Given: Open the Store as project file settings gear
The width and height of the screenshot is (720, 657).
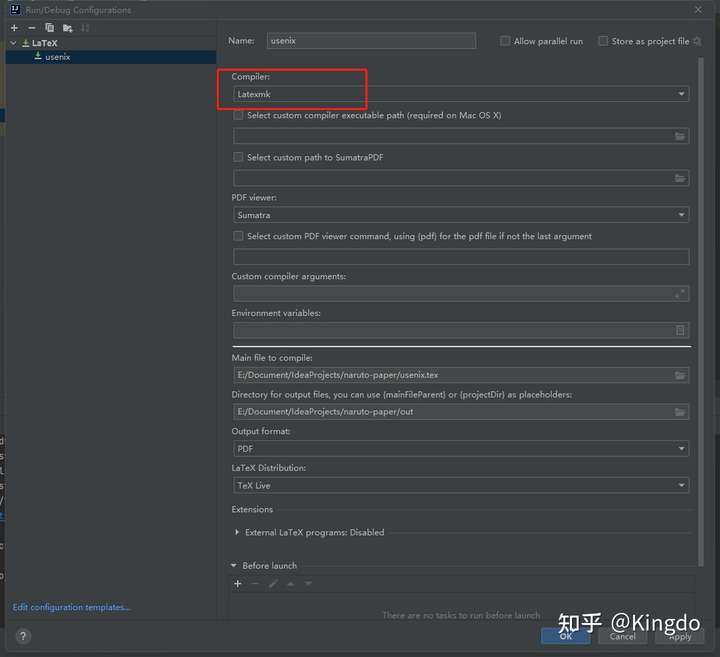Looking at the screenshot, I should [697, 41].
